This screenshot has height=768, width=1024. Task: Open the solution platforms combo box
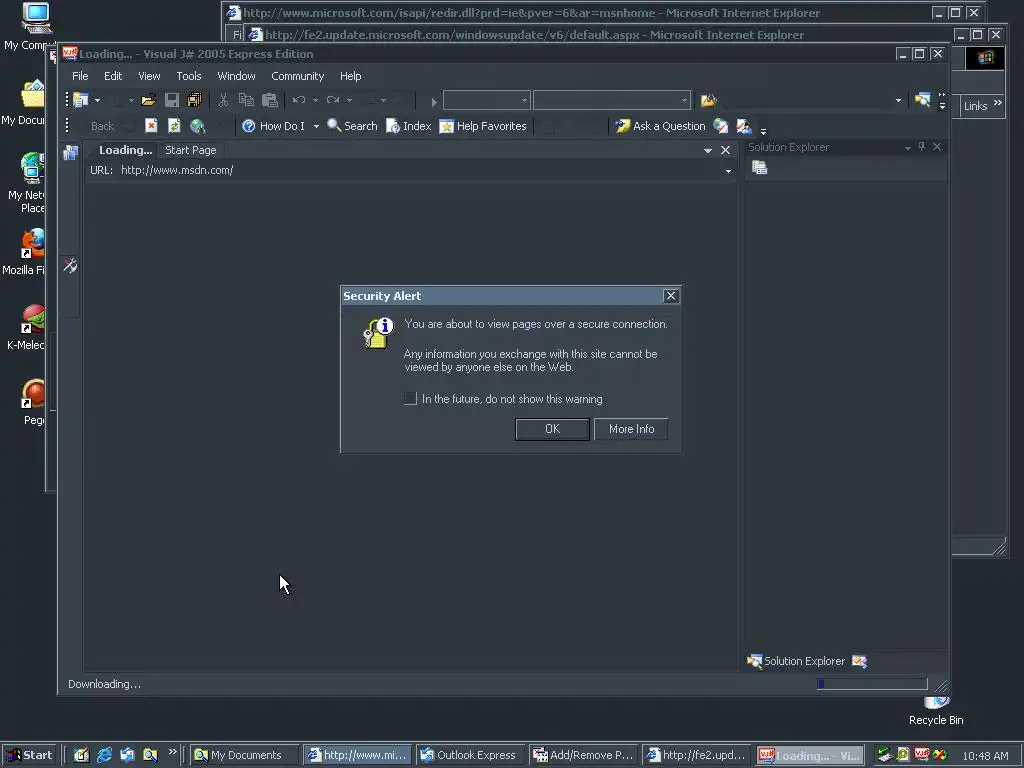pyautogui.click(x=612, y=100)
